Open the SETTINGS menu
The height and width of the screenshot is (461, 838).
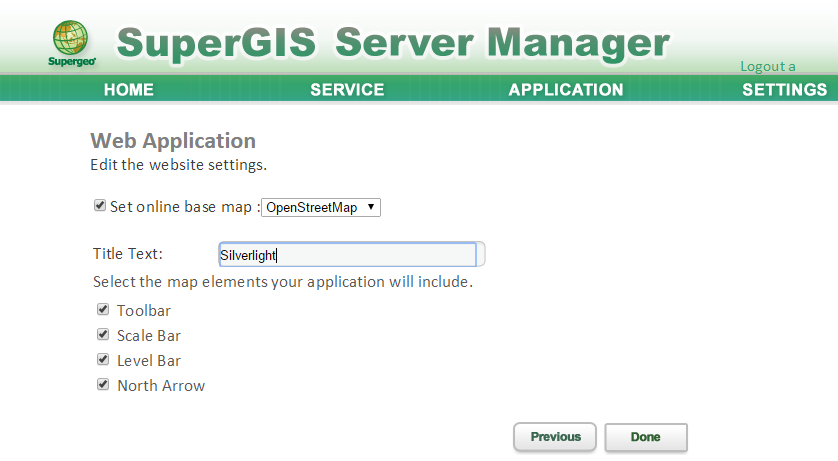click(784, 89)
